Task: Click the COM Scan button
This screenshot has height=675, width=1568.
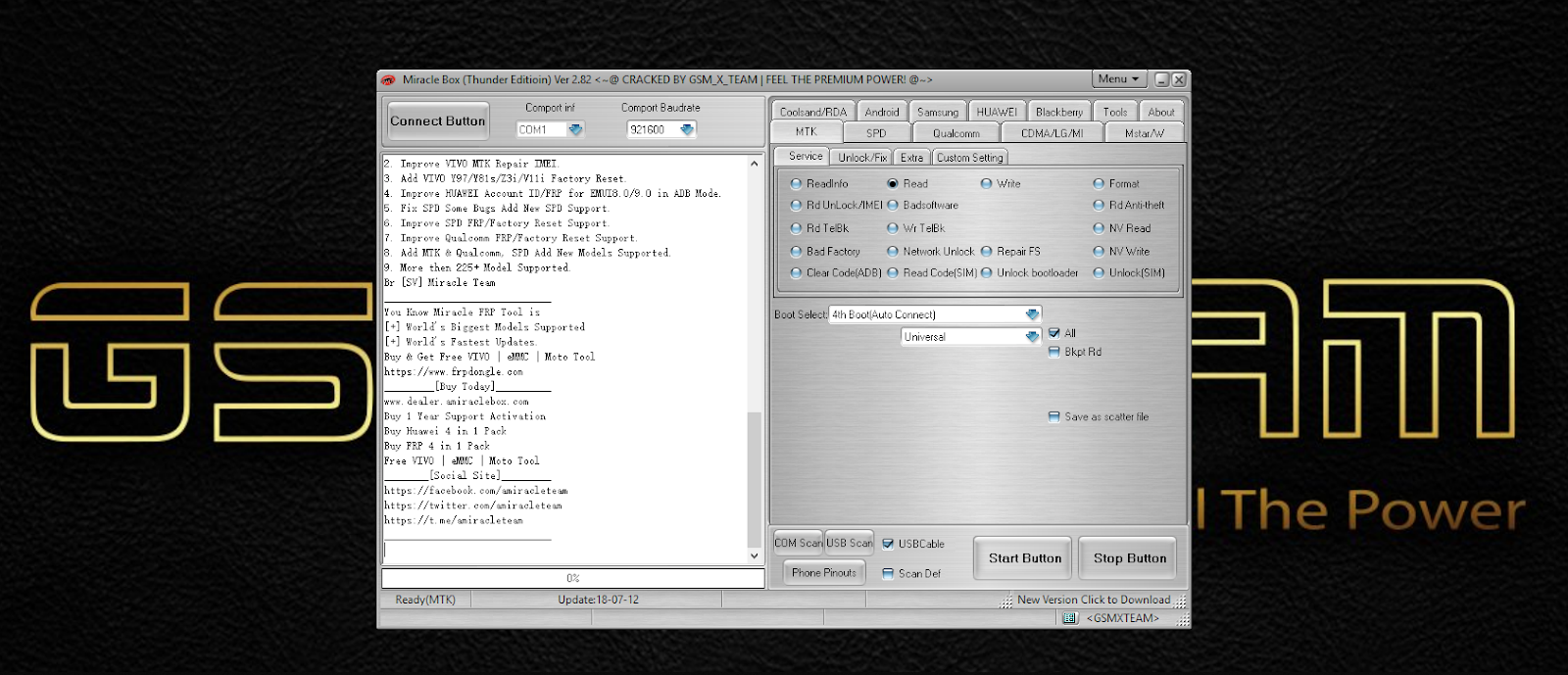Action: pyautogui.click(x=798, y=543)
